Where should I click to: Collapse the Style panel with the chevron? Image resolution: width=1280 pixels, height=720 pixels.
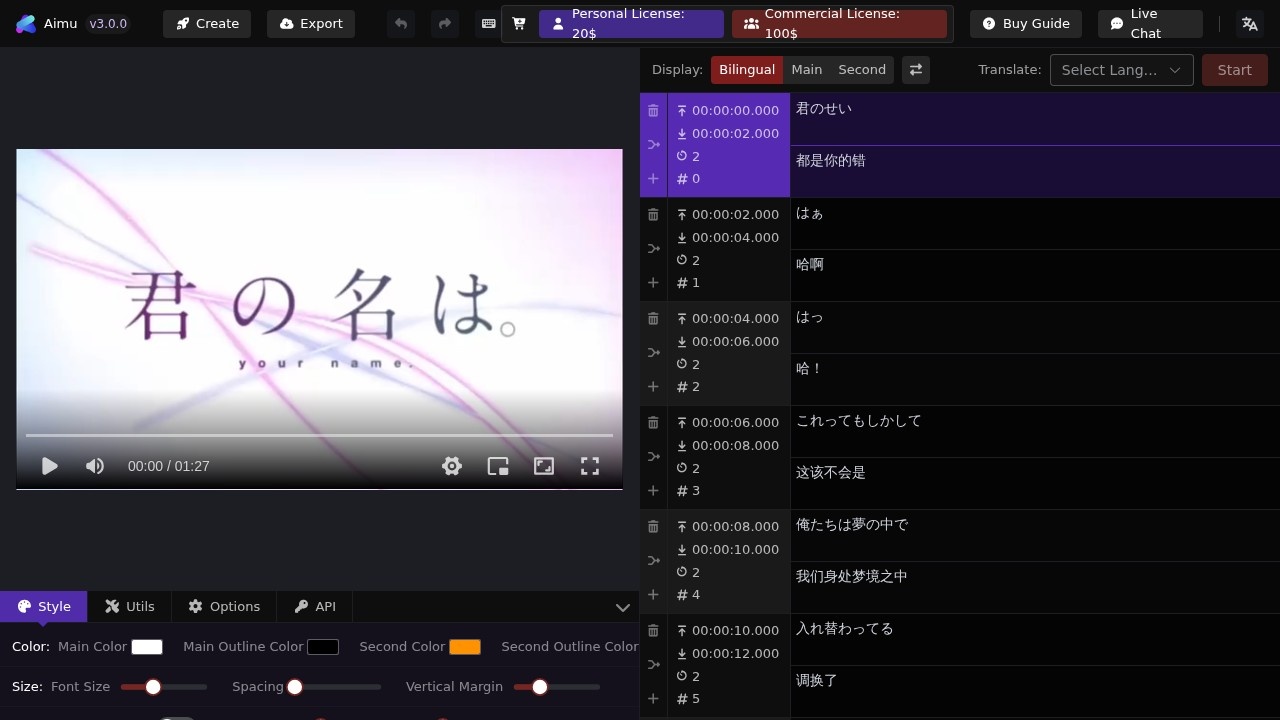pyautogui.click(x=623, y=607)
